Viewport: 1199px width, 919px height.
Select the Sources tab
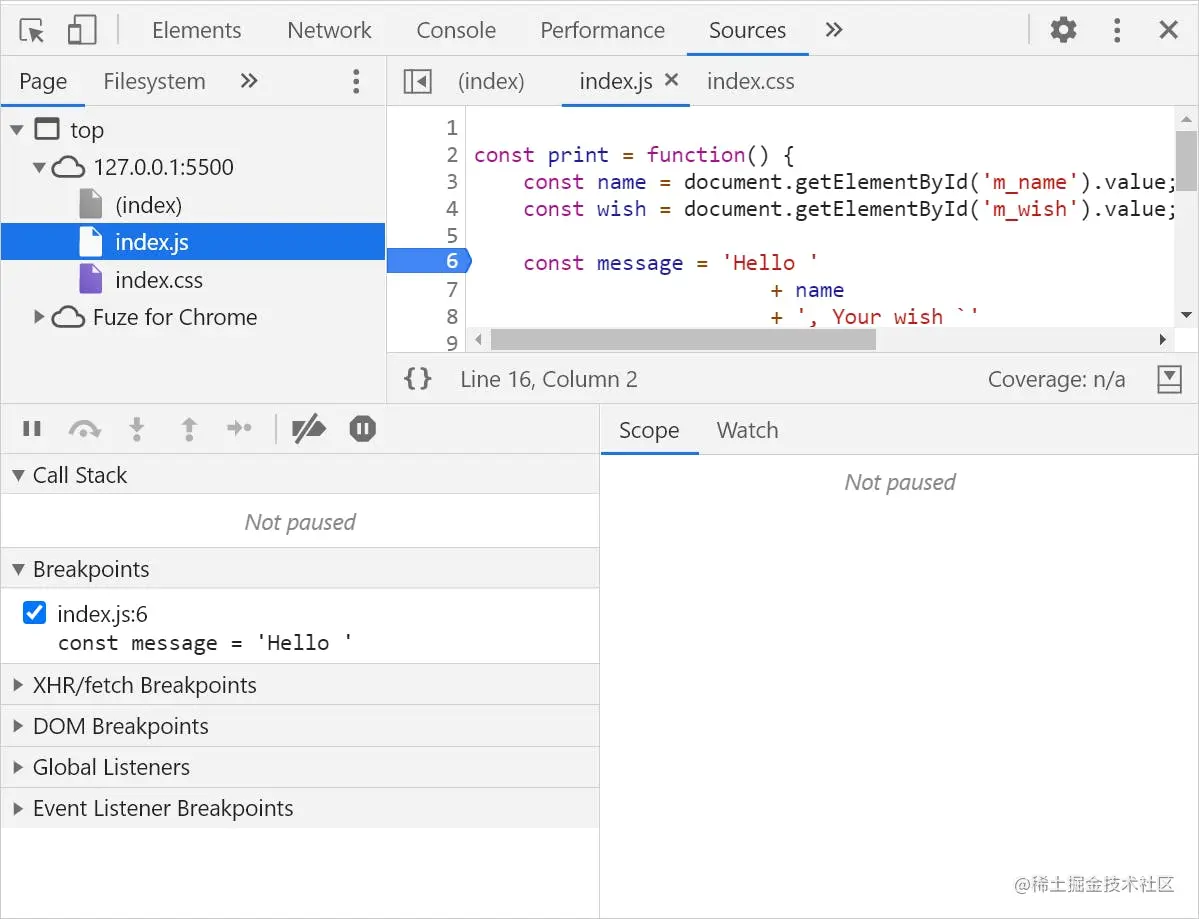747,30
